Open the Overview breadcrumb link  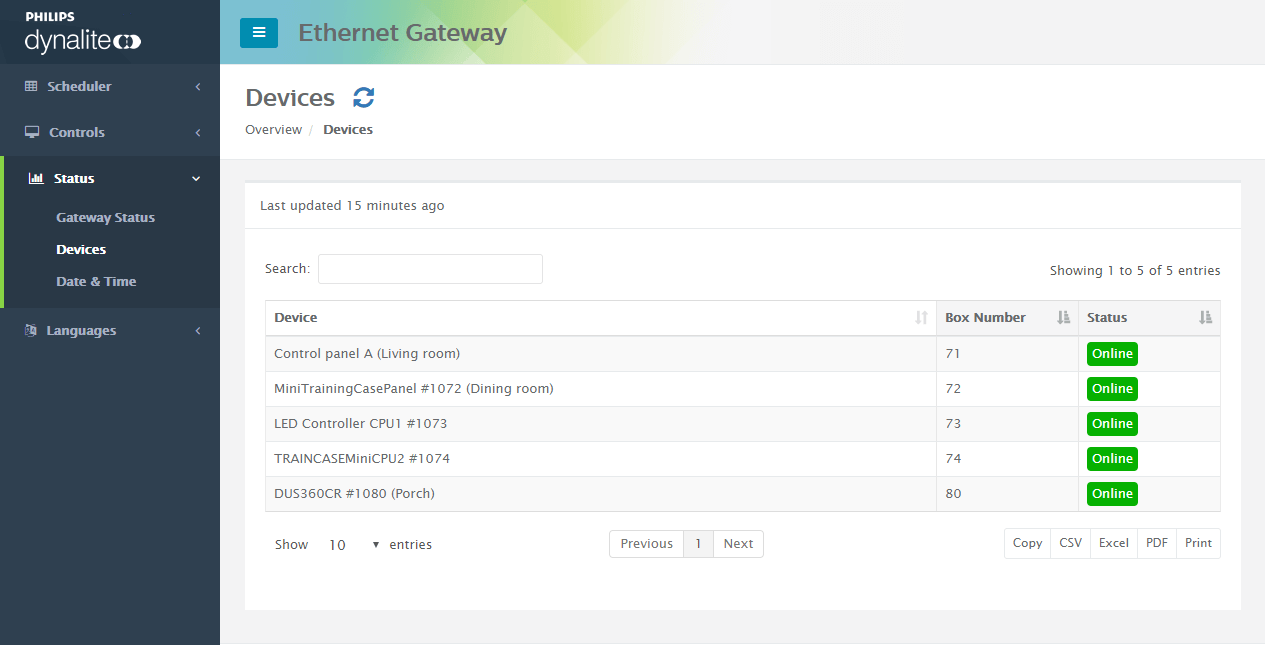point(273,129)
